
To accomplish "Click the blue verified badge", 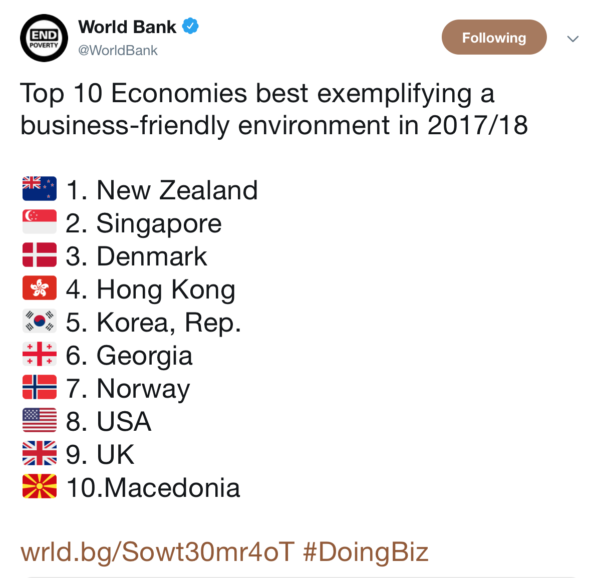I will click(x=190, y=26).
